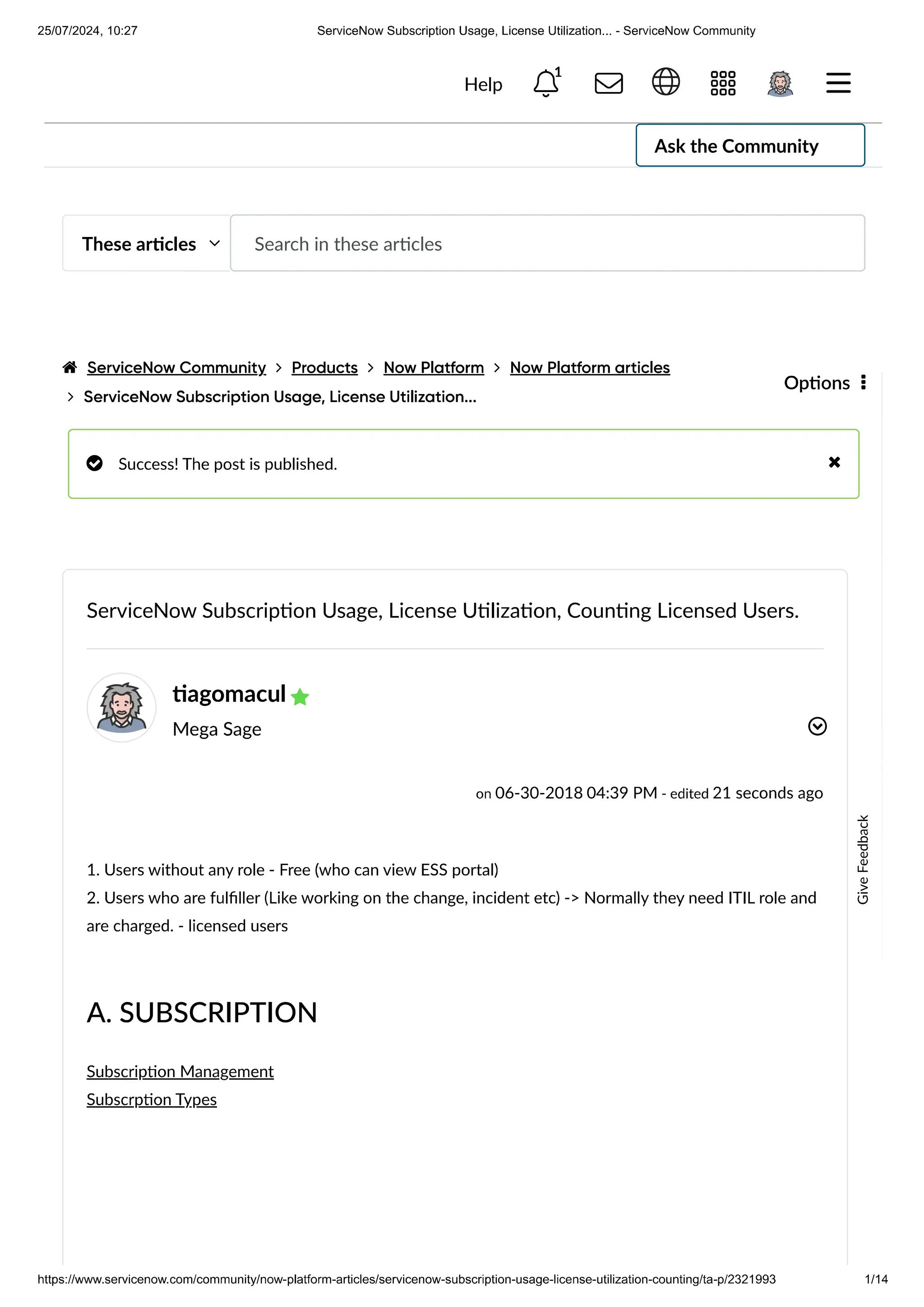This screenshot has width=924, height=1307.
Task: Click the globe language icon
Action: point(665,81)
